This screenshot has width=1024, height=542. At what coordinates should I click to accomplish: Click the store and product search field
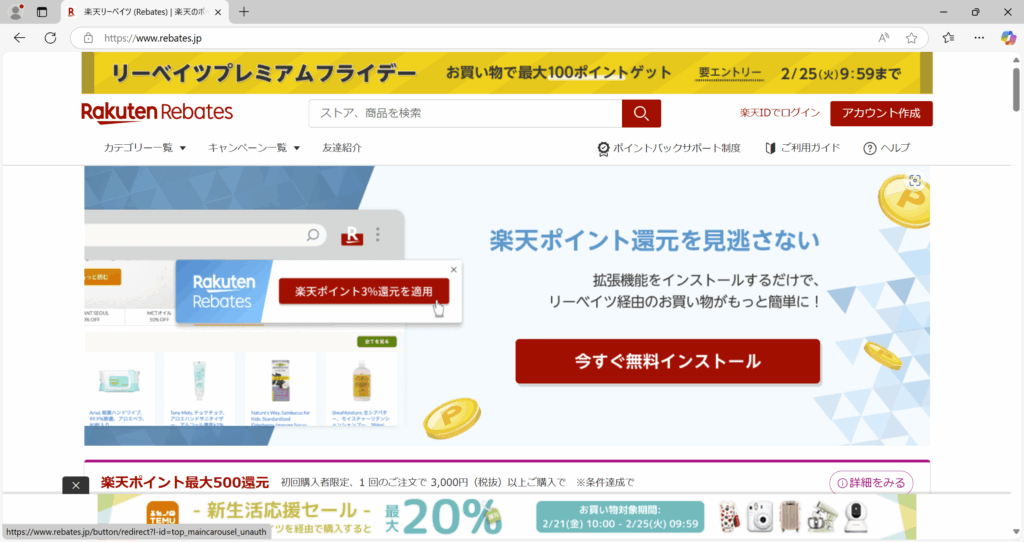point(465,113)
